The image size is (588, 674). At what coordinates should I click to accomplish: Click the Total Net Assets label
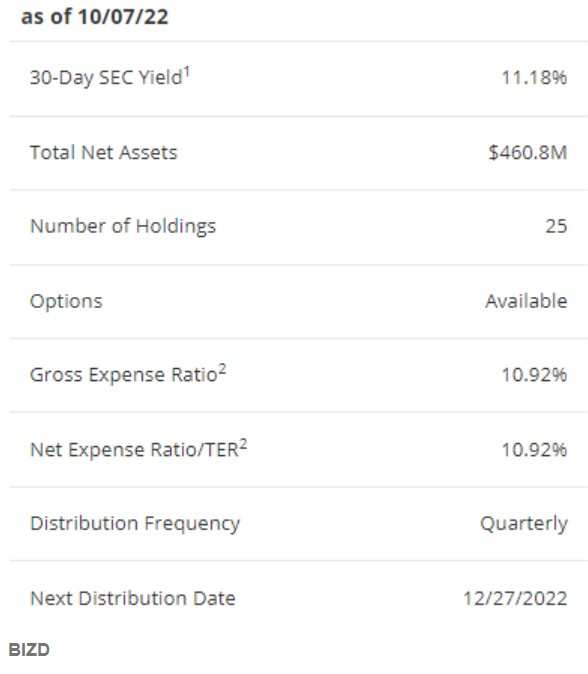coord(104,153)
